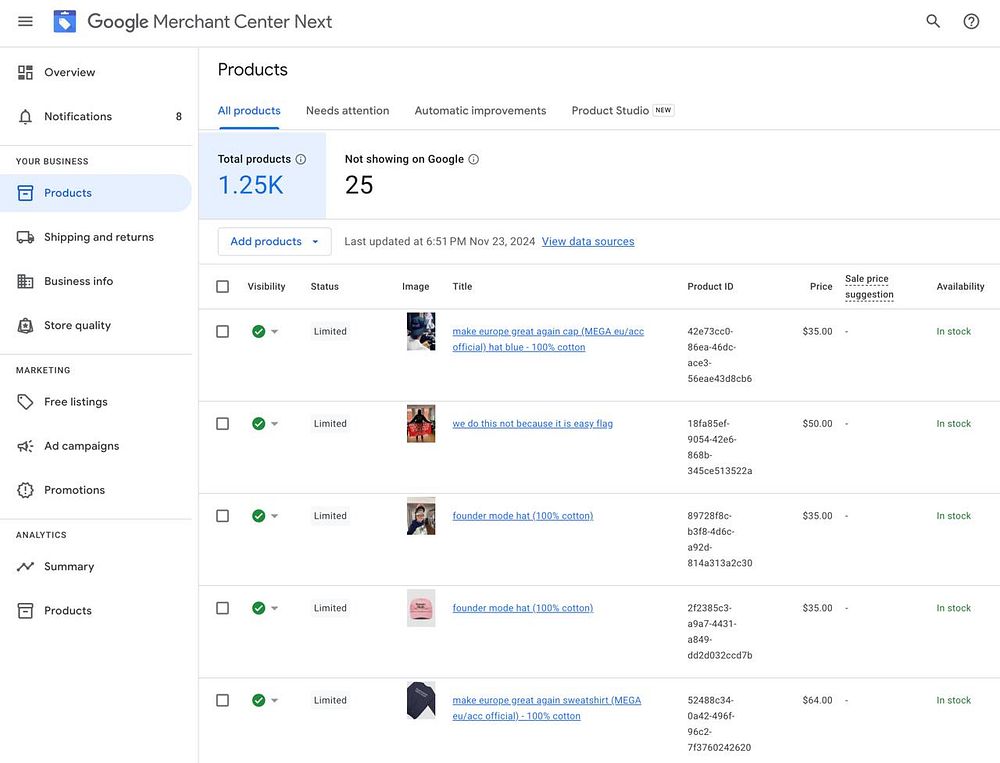Open the Add products dropdown
The image size is (1000, 763).
[274, 241]
